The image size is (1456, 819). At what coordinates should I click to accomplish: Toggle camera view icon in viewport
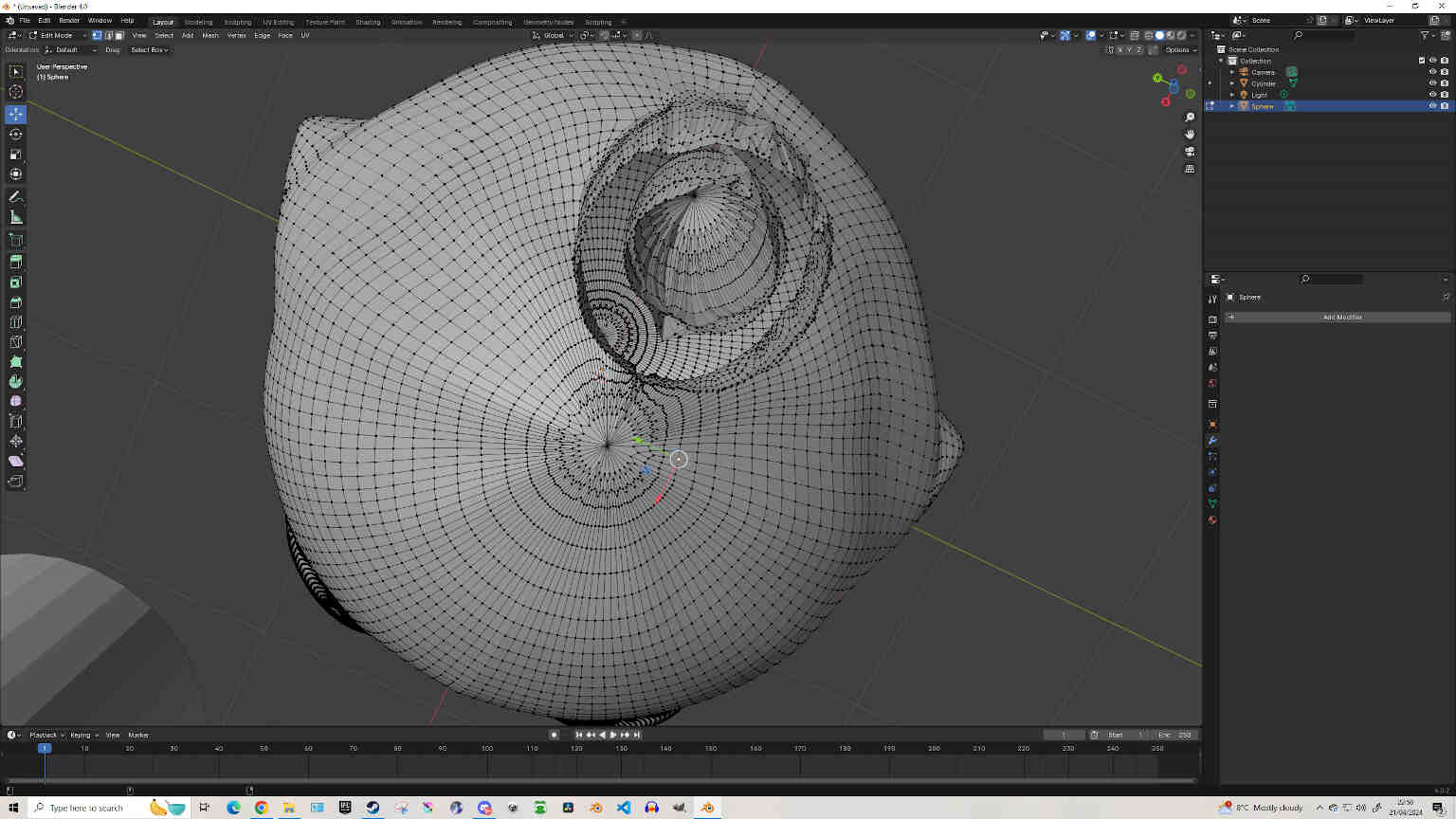[x=1190, y=152]
